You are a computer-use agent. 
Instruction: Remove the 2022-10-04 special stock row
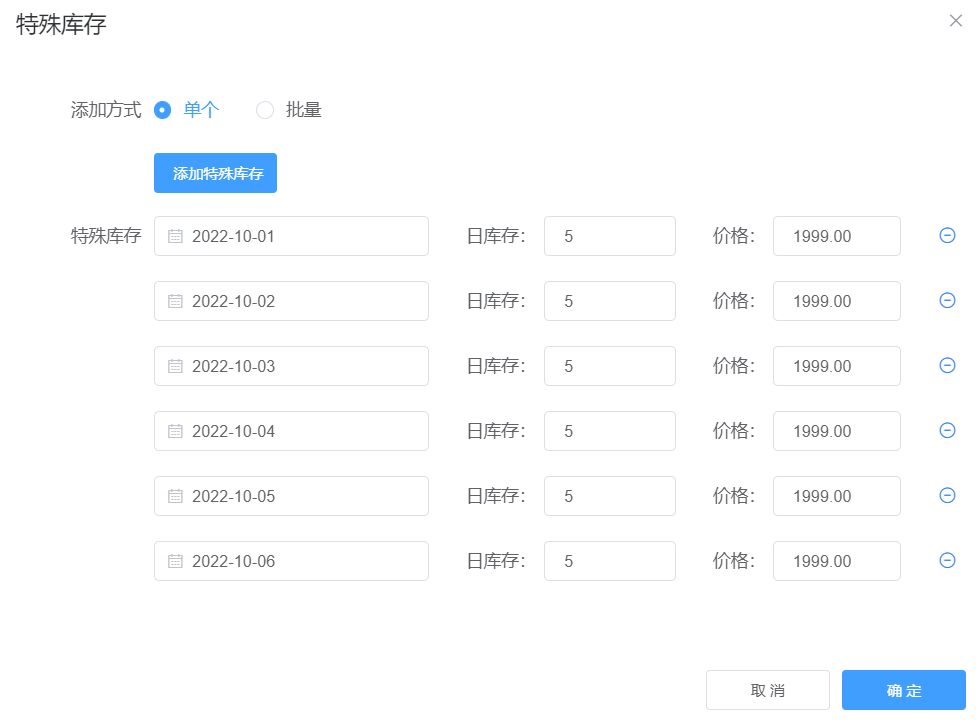pyautogui.click(x=947, y=431)
